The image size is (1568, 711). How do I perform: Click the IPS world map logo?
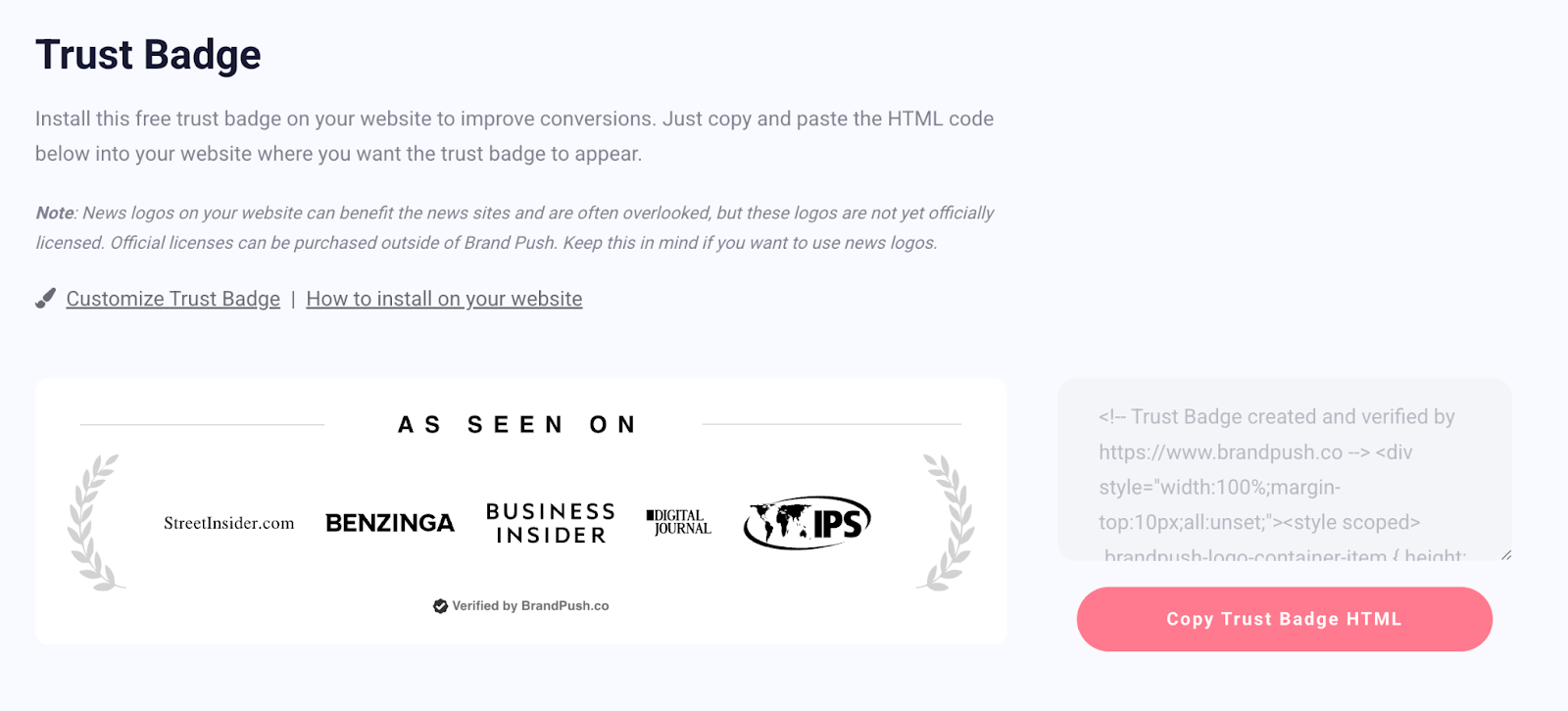(807, 522)
